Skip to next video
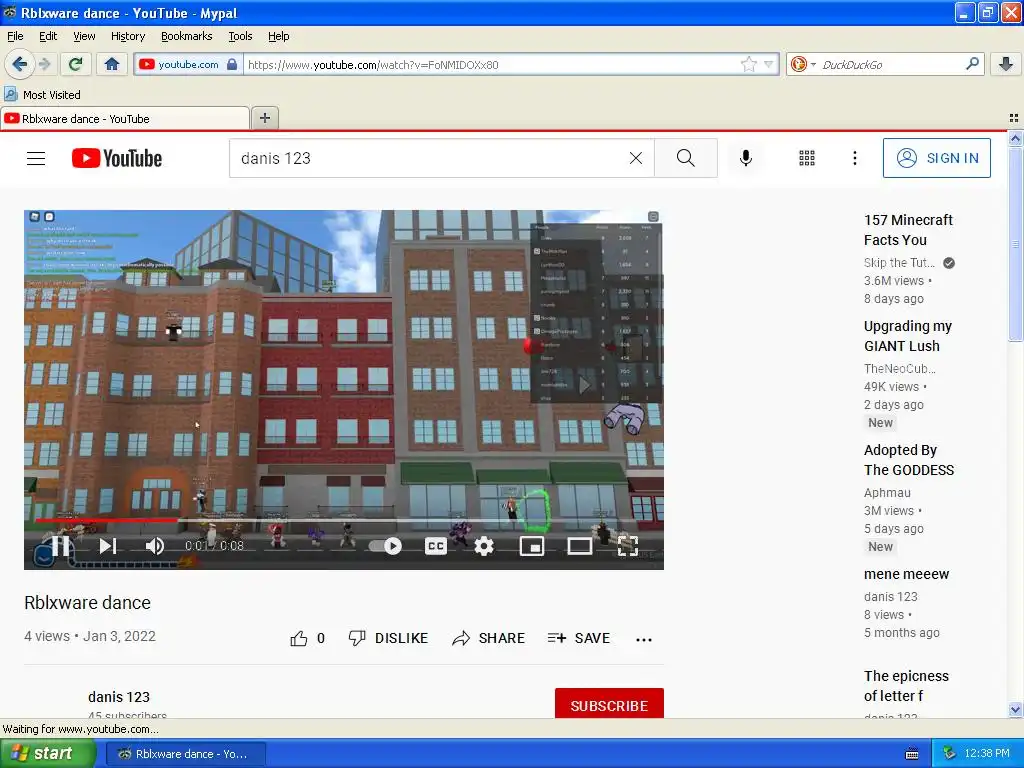This screenshot has height=768, width=1024. point(108,546)
